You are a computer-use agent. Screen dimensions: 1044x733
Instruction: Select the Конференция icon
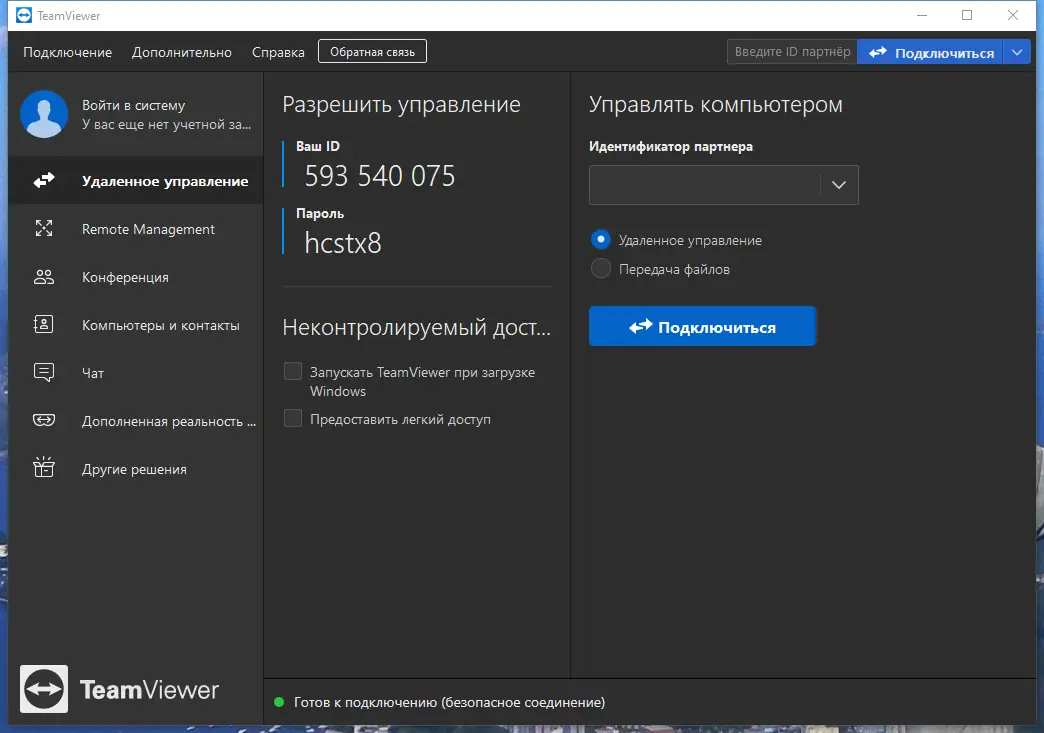point(44,277)
